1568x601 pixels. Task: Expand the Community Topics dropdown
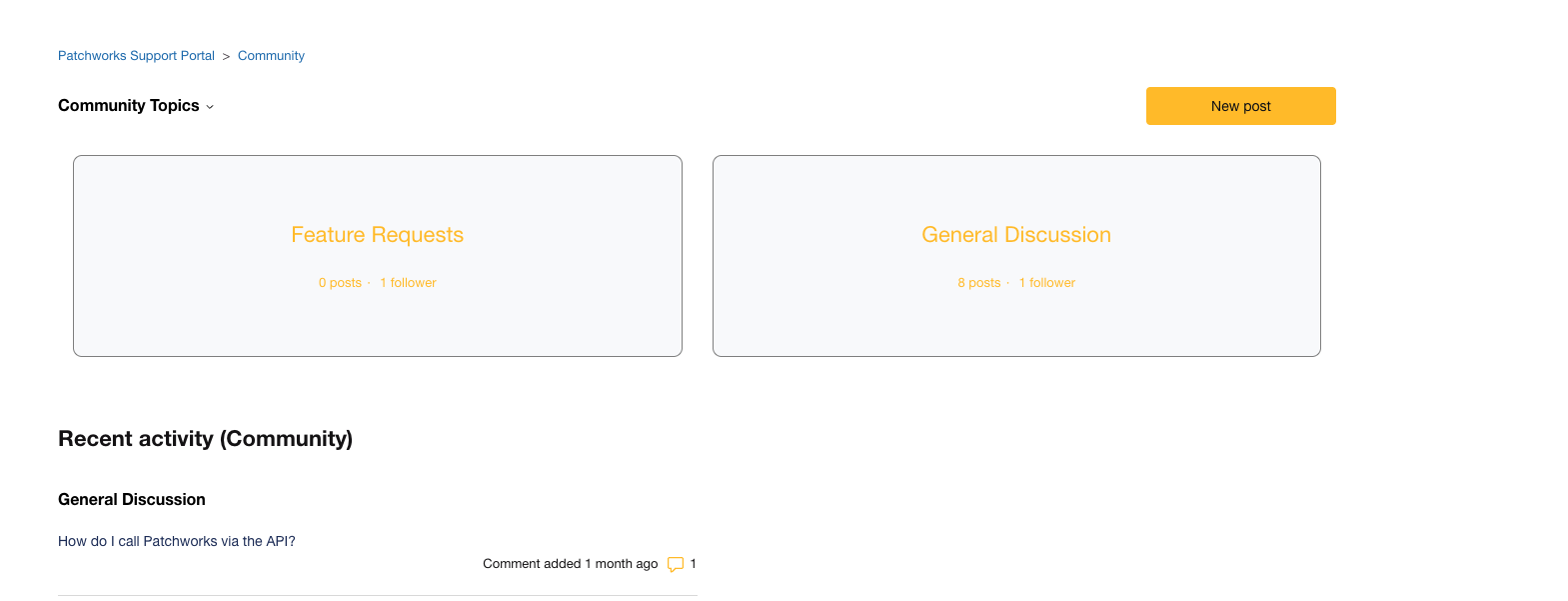(136, 106)
